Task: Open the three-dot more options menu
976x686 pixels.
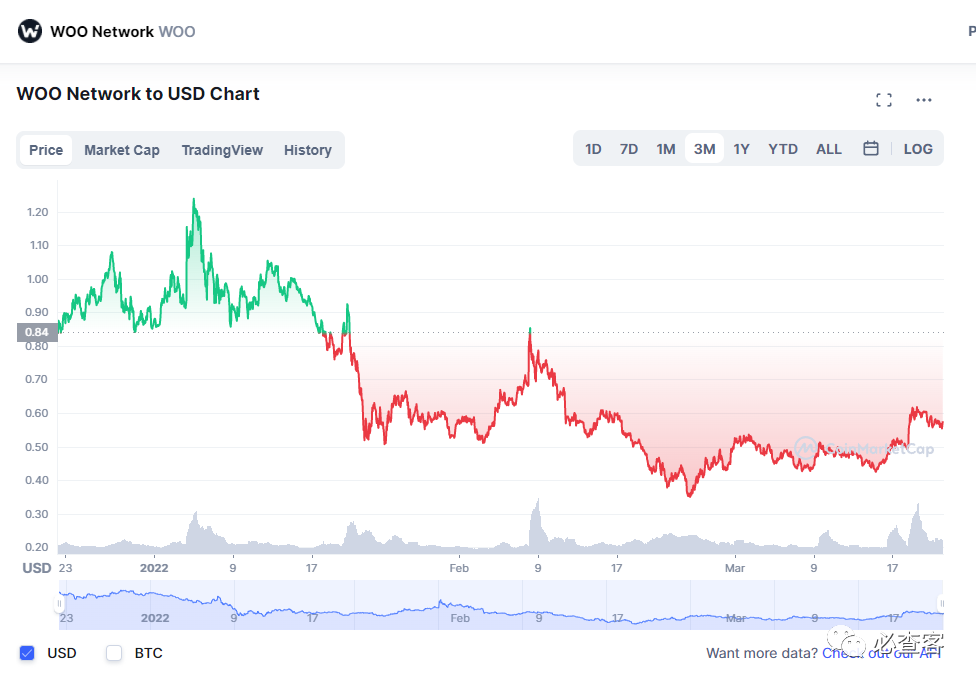Action: pyautogui.click(x=924, y=100)
